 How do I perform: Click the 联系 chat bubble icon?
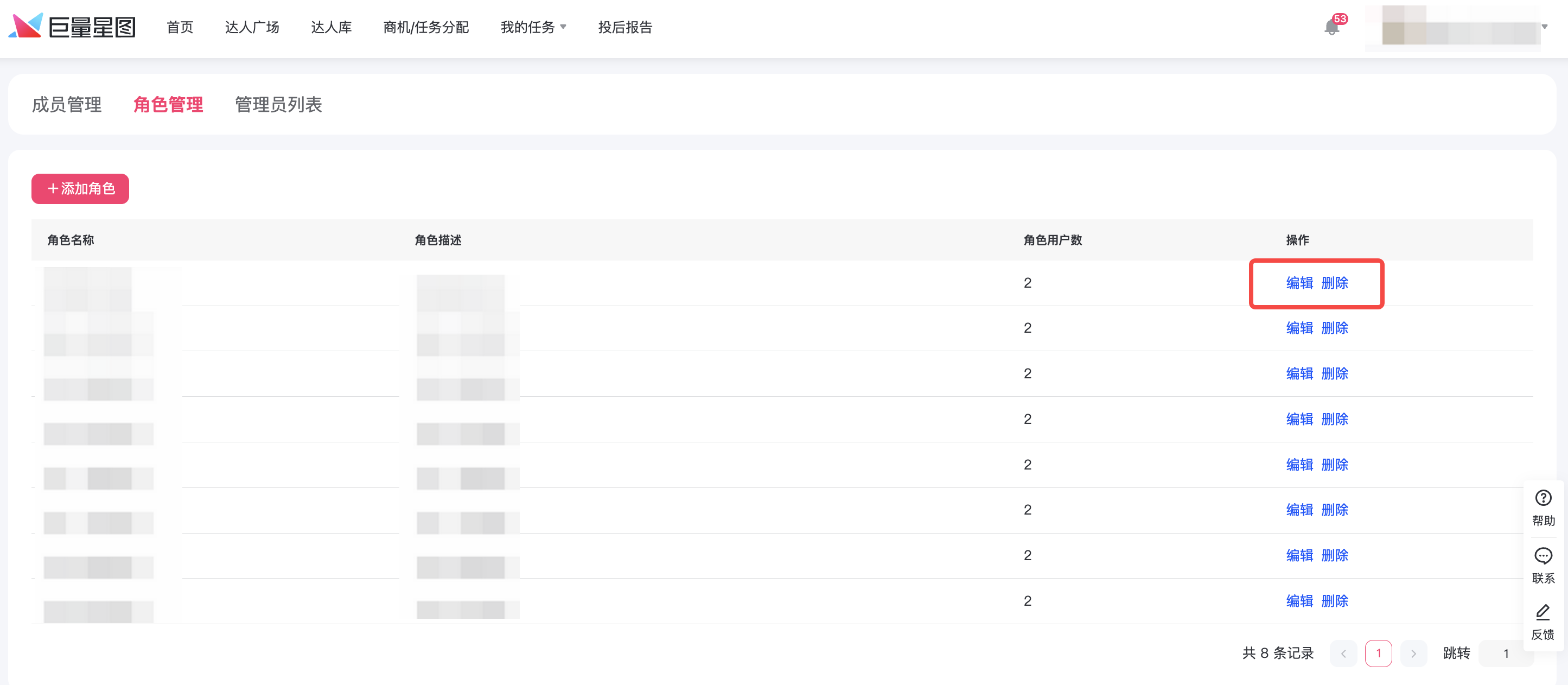1542,556
